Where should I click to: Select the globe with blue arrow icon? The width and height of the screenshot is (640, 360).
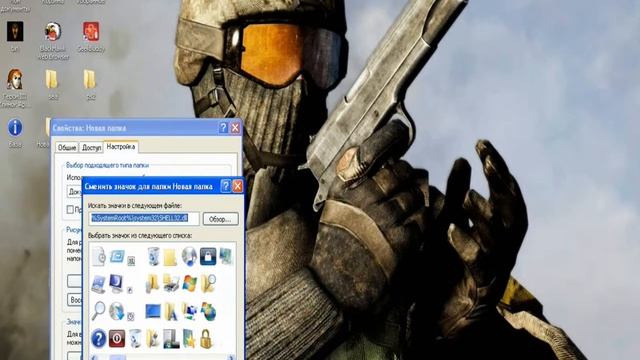point(117,311)
